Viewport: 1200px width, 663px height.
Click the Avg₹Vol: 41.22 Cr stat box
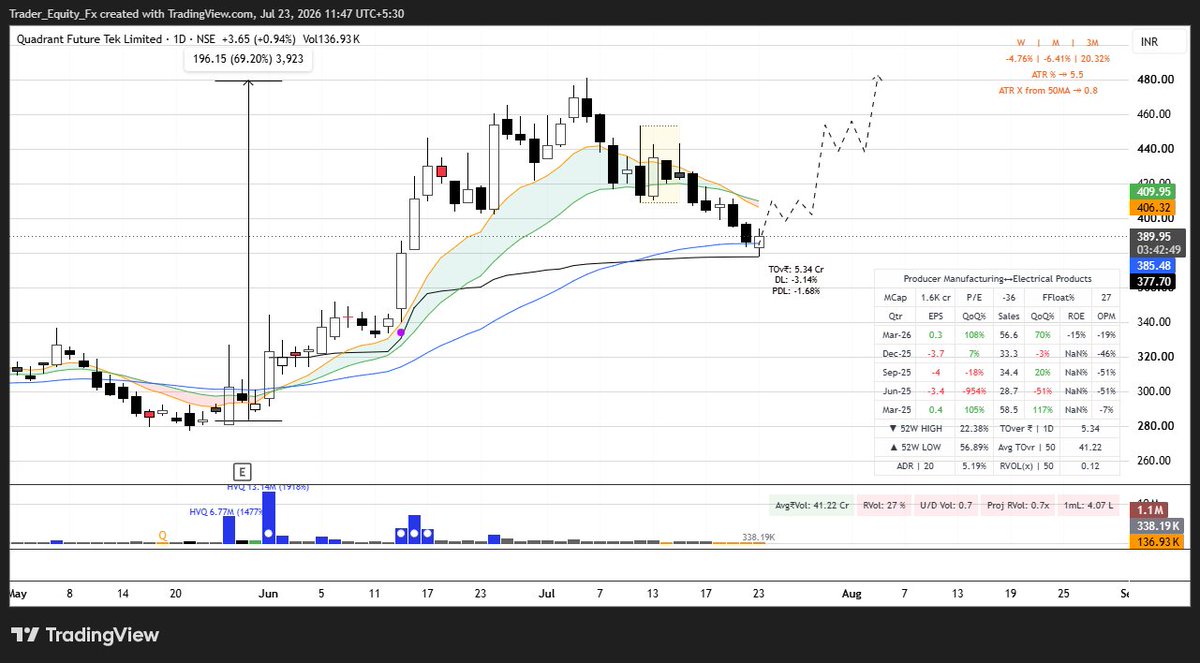[x=810, y=505]
